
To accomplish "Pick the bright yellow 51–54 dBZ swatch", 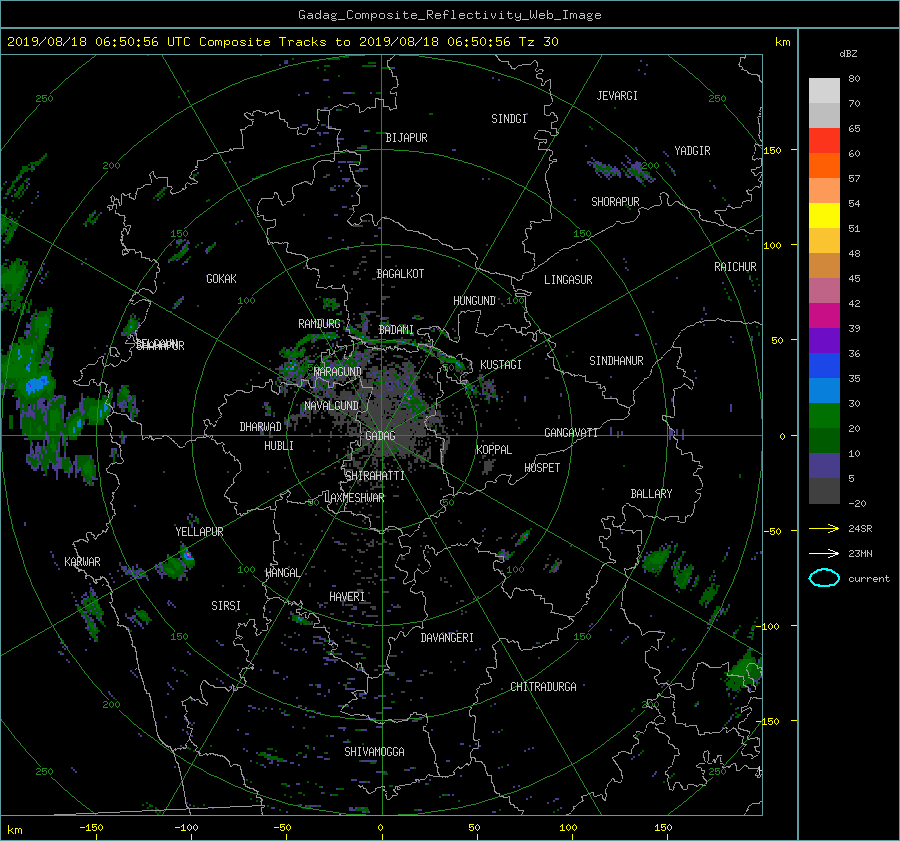I will coord(824,215).
